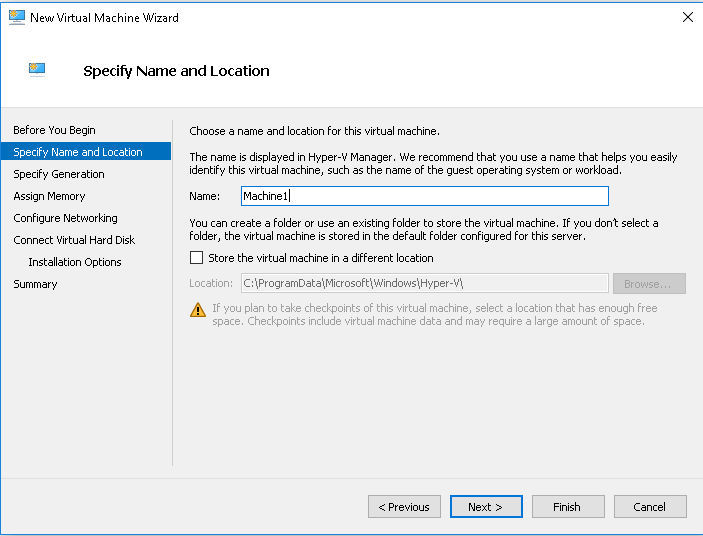Go back with the Previous button
This screenshot has width=703, height=536.
pyautogui.click(x=404, y=507)
